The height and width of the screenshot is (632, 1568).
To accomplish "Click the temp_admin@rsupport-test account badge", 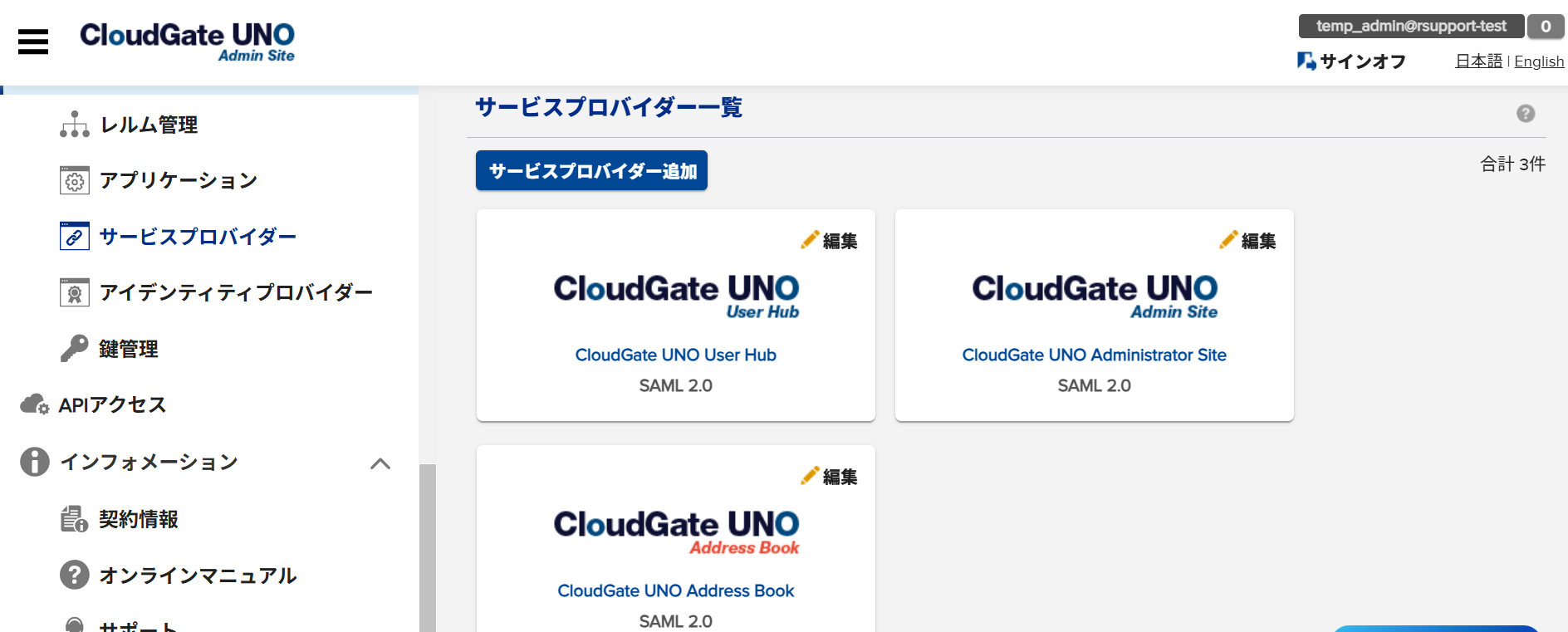I will click(1411, 26).
